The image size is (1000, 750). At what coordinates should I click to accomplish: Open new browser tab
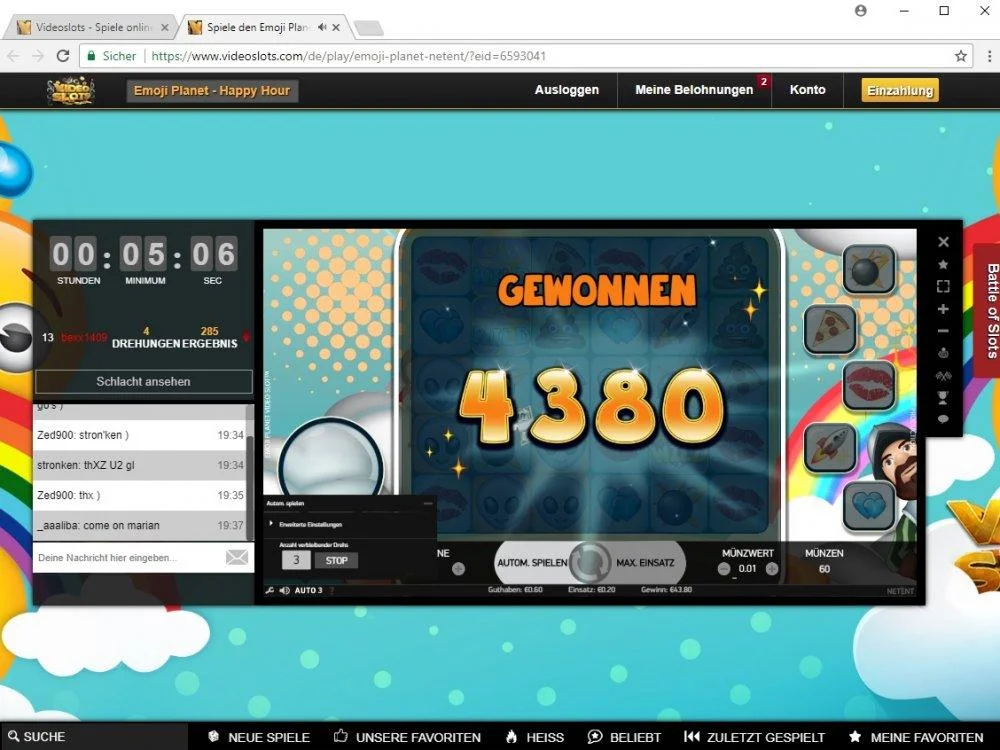tap(368, 28)
